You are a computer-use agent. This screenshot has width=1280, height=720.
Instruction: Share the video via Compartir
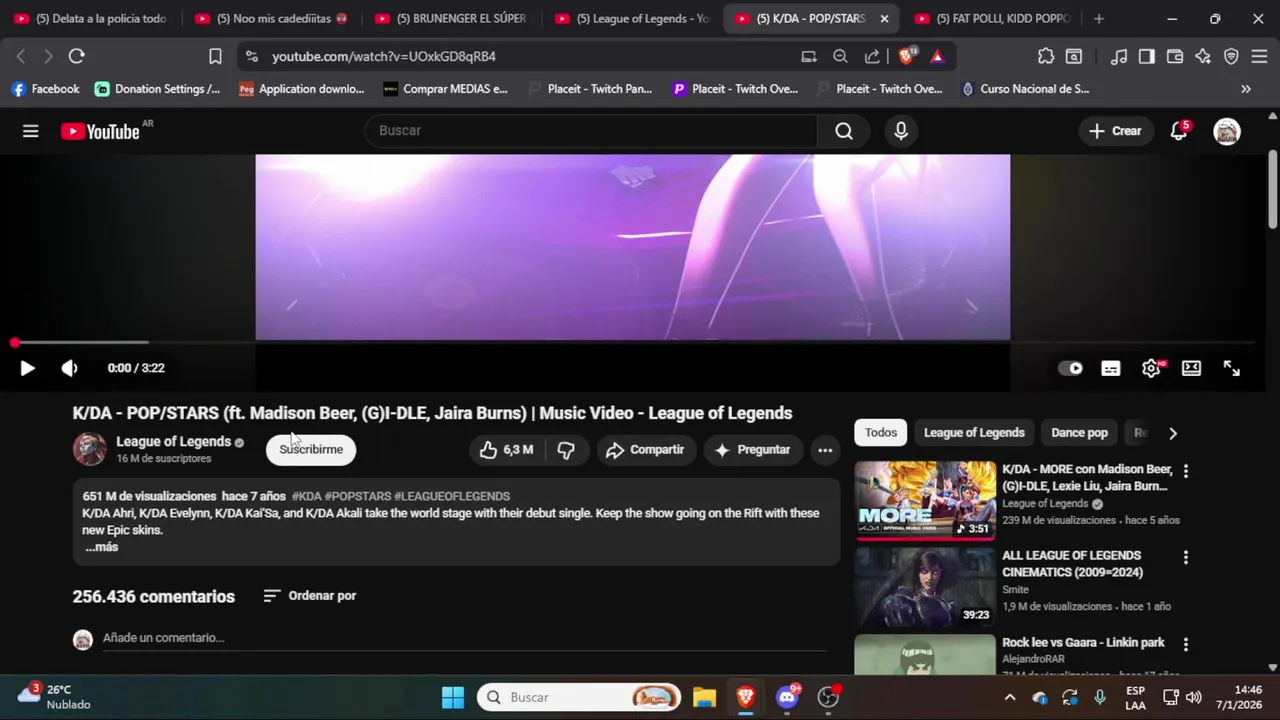coord(645,450)
